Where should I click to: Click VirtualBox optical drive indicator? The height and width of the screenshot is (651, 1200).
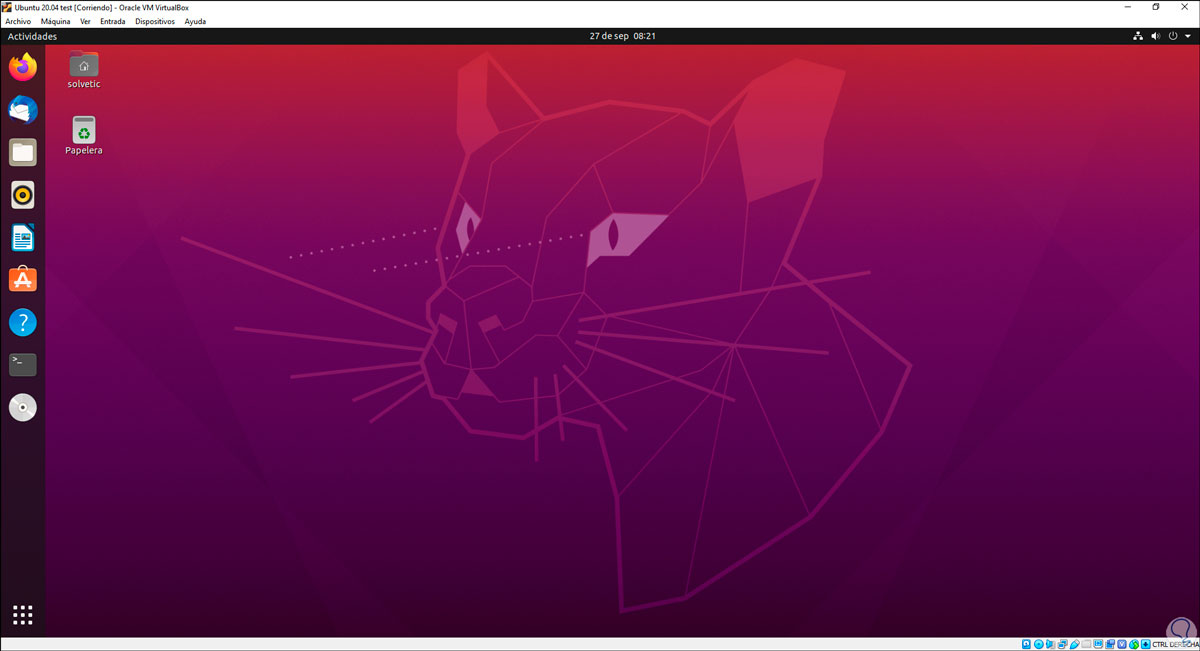click(x=1038, y=644)
